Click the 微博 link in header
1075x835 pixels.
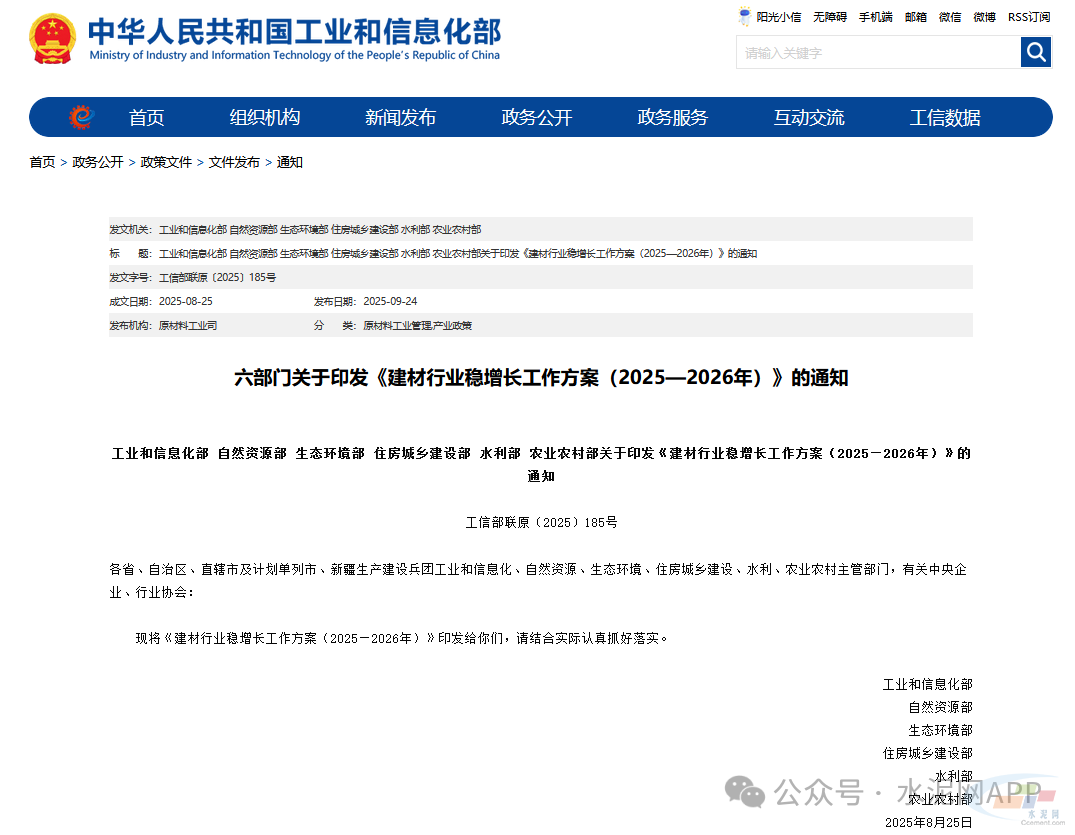pos(984,17)
